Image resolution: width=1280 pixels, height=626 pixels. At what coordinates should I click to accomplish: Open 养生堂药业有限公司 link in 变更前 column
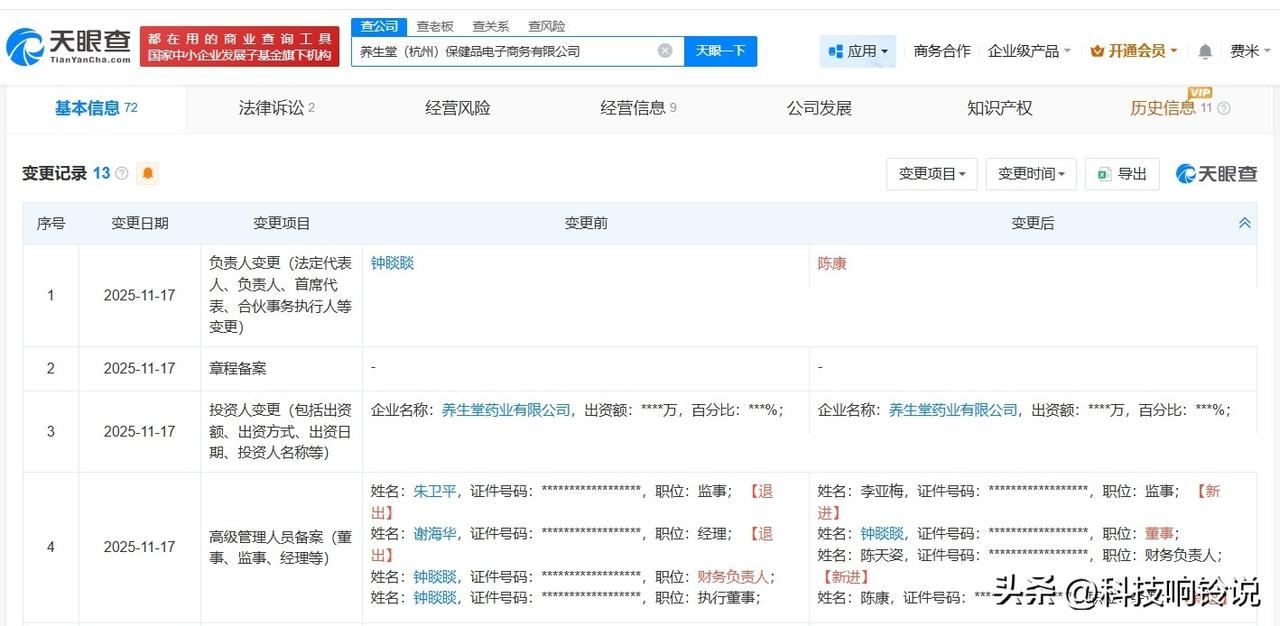tap(506, 410)
